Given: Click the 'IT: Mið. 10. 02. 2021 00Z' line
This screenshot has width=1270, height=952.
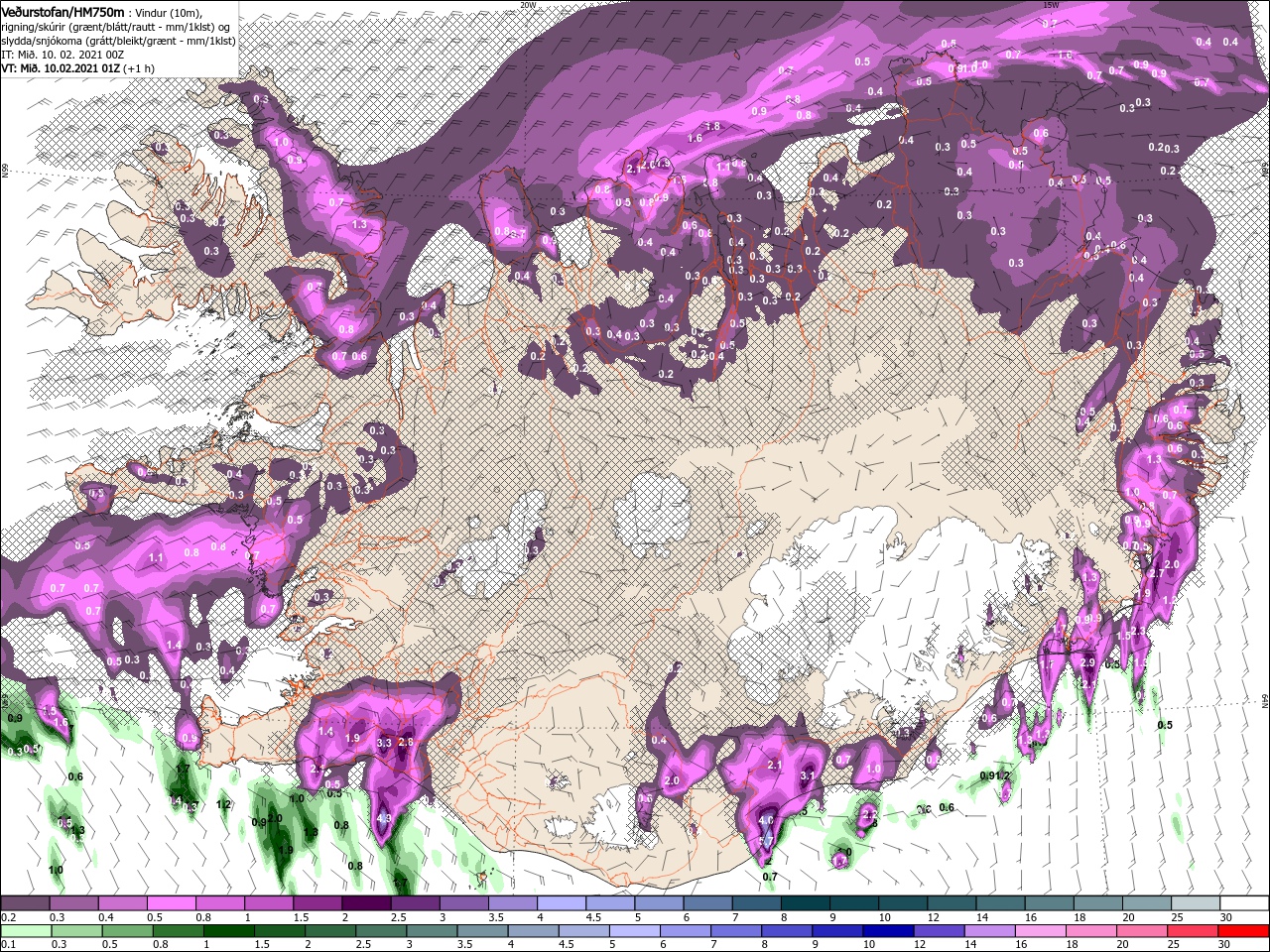Looking at the screenshot, I should pyautogui.click(x=62, y=55).
